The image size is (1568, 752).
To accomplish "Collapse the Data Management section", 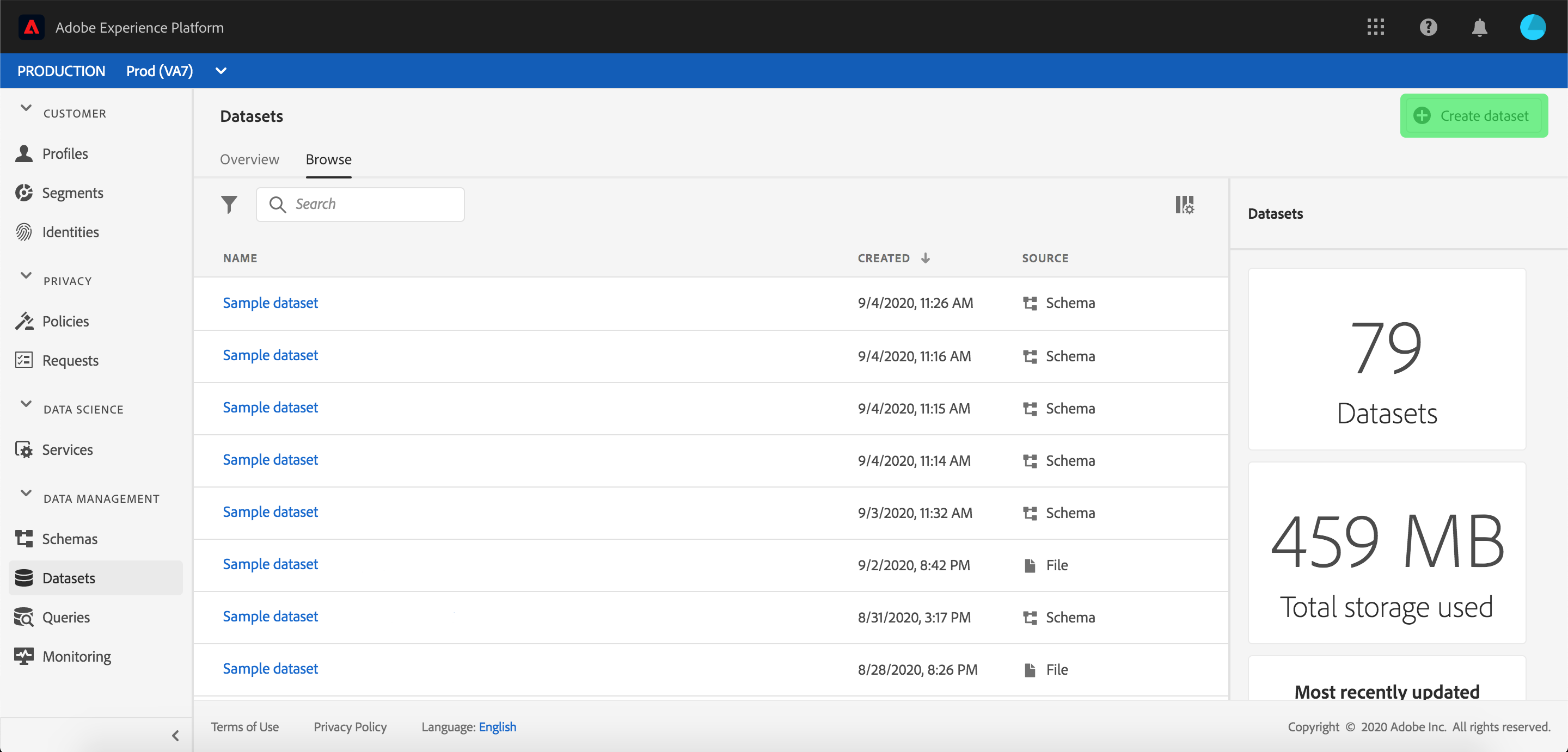I will coord(26,493).
